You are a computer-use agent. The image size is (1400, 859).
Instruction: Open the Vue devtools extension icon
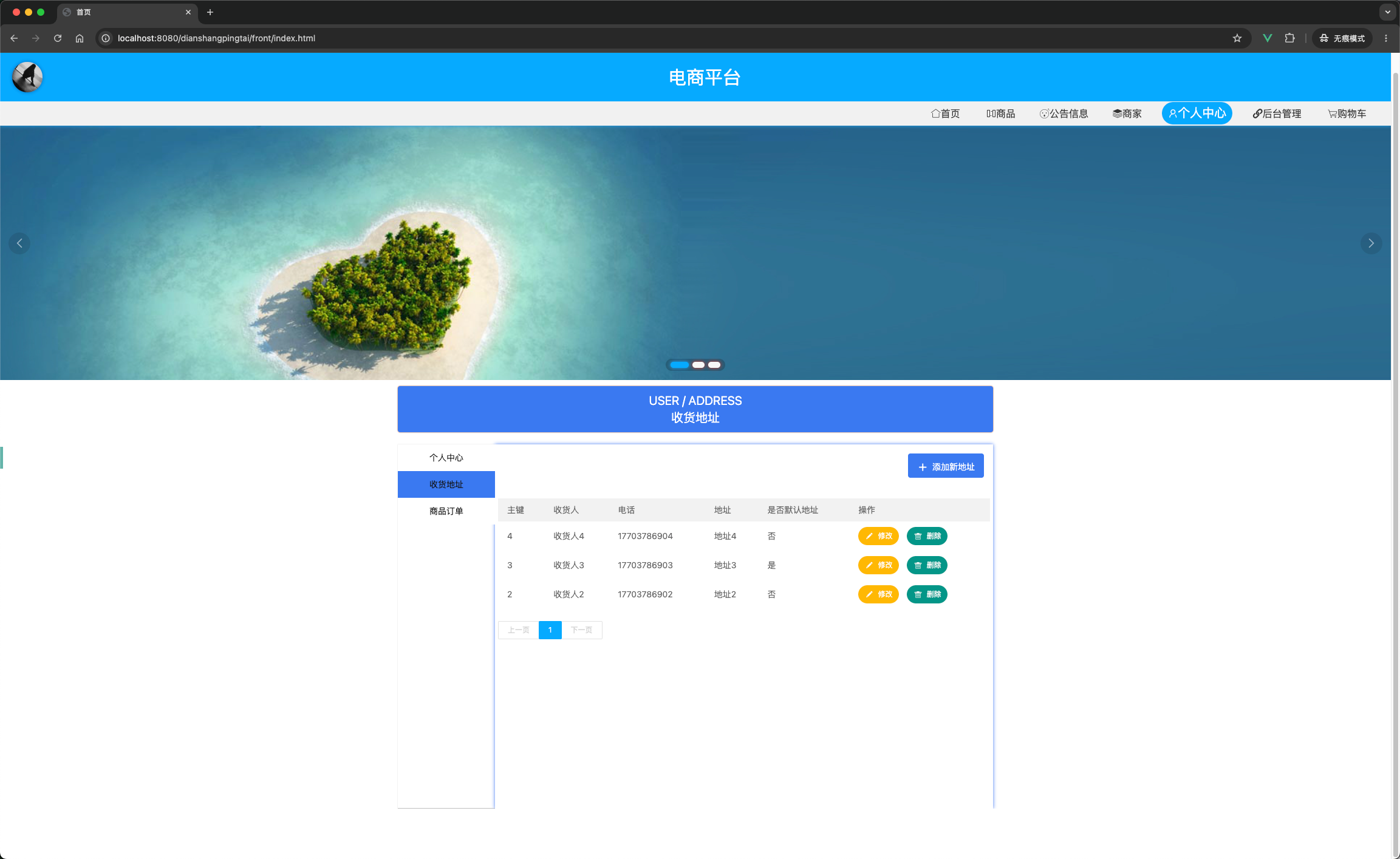1267,38
